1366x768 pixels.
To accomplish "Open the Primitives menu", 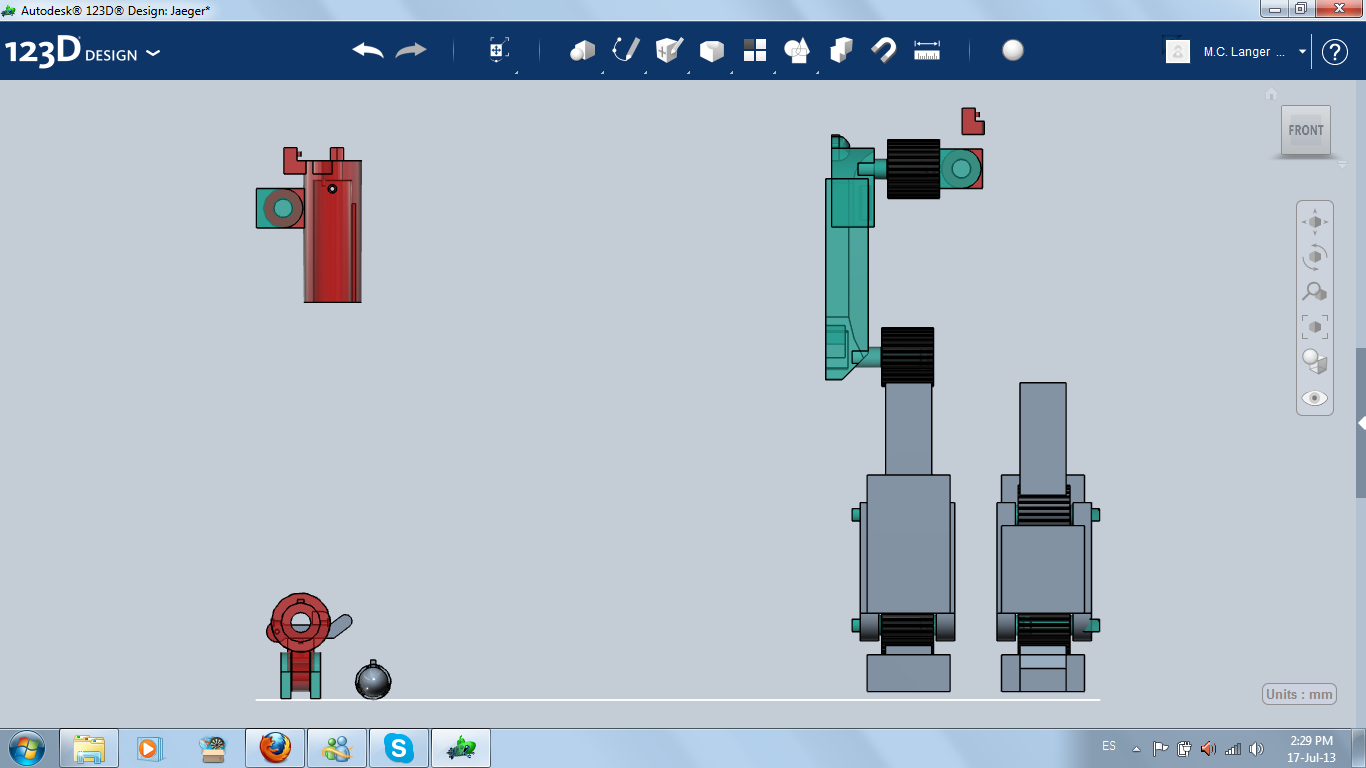I will pyautogui.click(x=582, y=50).
